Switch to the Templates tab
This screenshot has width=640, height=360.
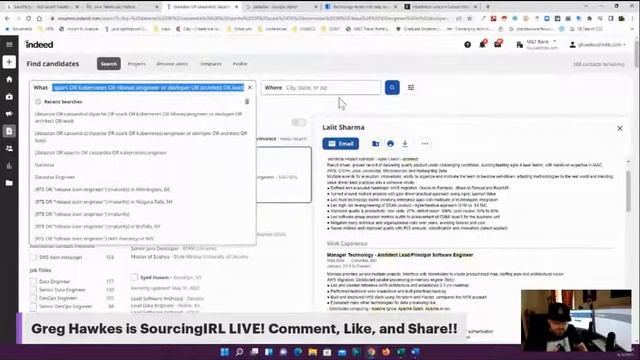click(x=211, y=64)
